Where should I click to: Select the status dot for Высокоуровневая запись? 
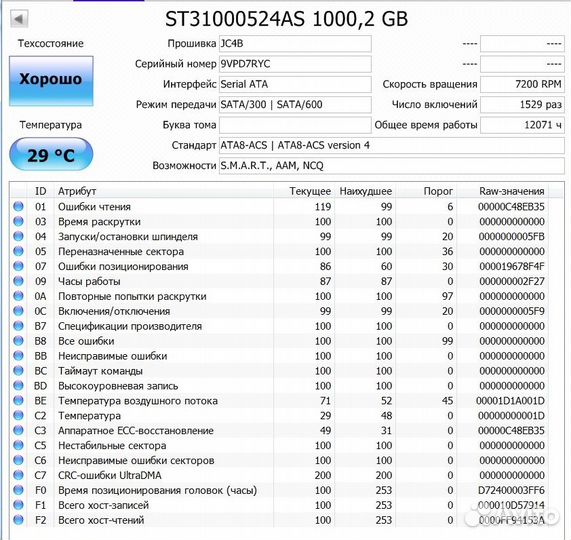tap(18, 386)
